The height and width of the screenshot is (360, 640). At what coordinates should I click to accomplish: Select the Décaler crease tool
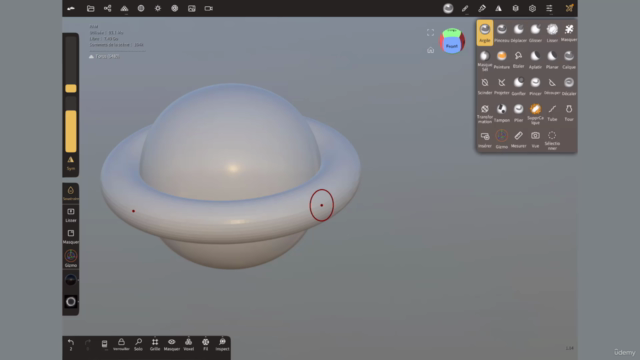[569, 86]
